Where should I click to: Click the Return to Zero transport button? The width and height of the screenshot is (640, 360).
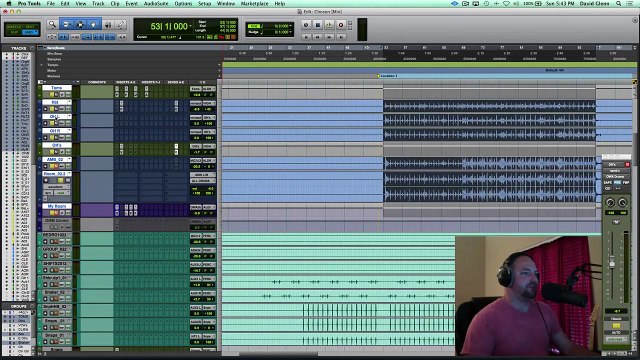pyautogui.click(x=306, y=37)
